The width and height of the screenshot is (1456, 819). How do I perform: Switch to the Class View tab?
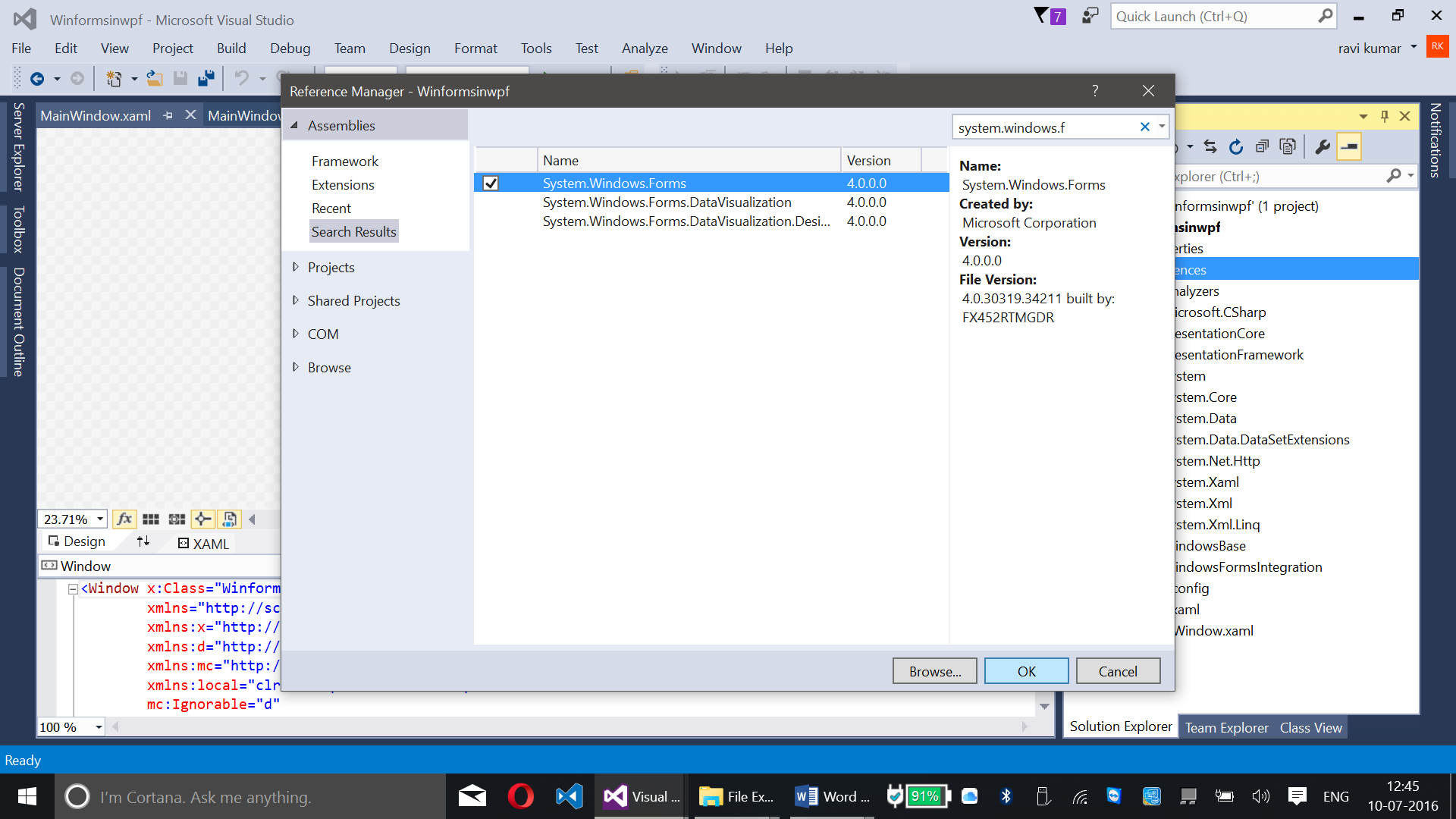pos(1310,727)
